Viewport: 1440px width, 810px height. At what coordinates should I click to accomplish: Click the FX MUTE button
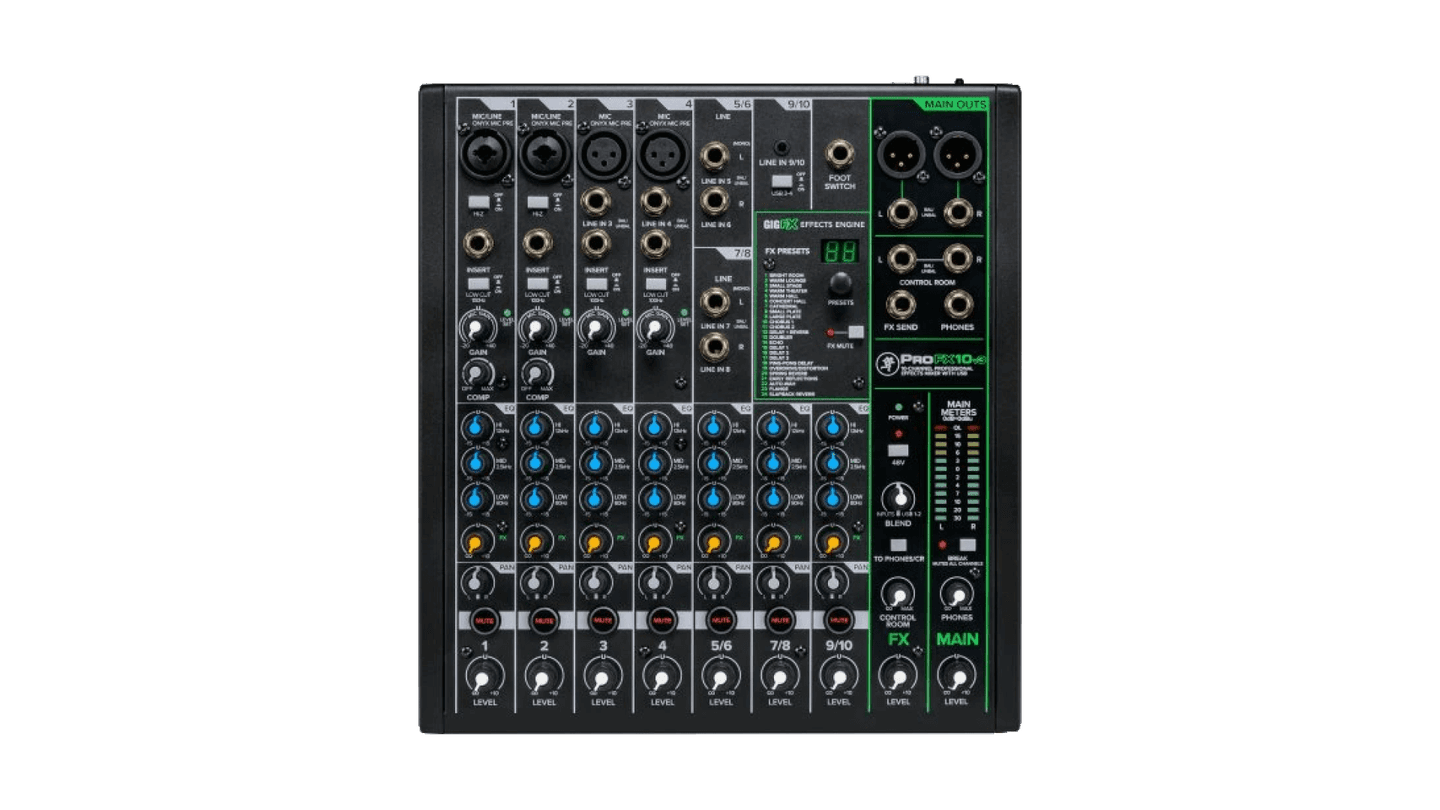tap(854, 333)
